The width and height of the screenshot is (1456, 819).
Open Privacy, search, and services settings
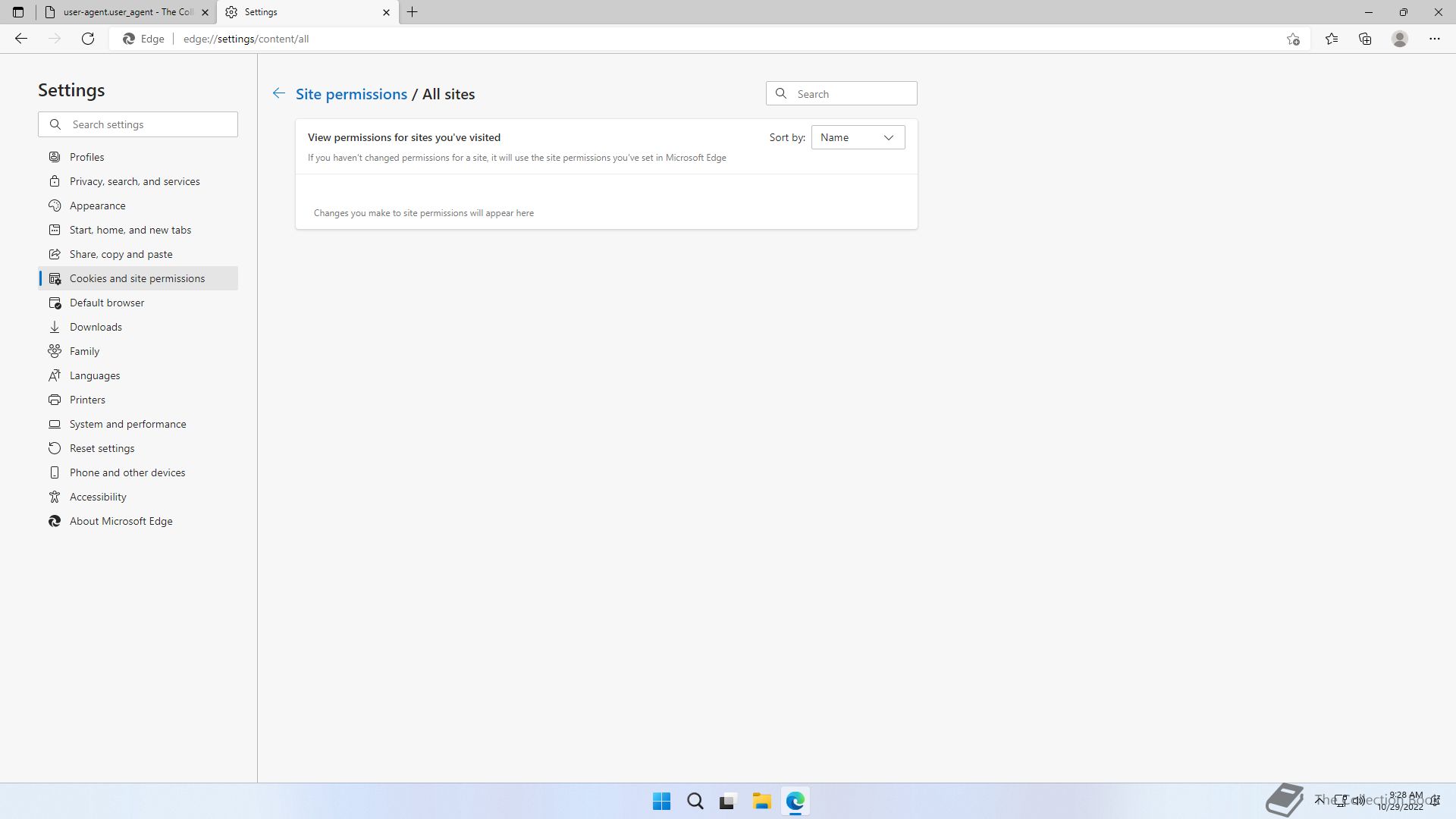pos(135,181)
